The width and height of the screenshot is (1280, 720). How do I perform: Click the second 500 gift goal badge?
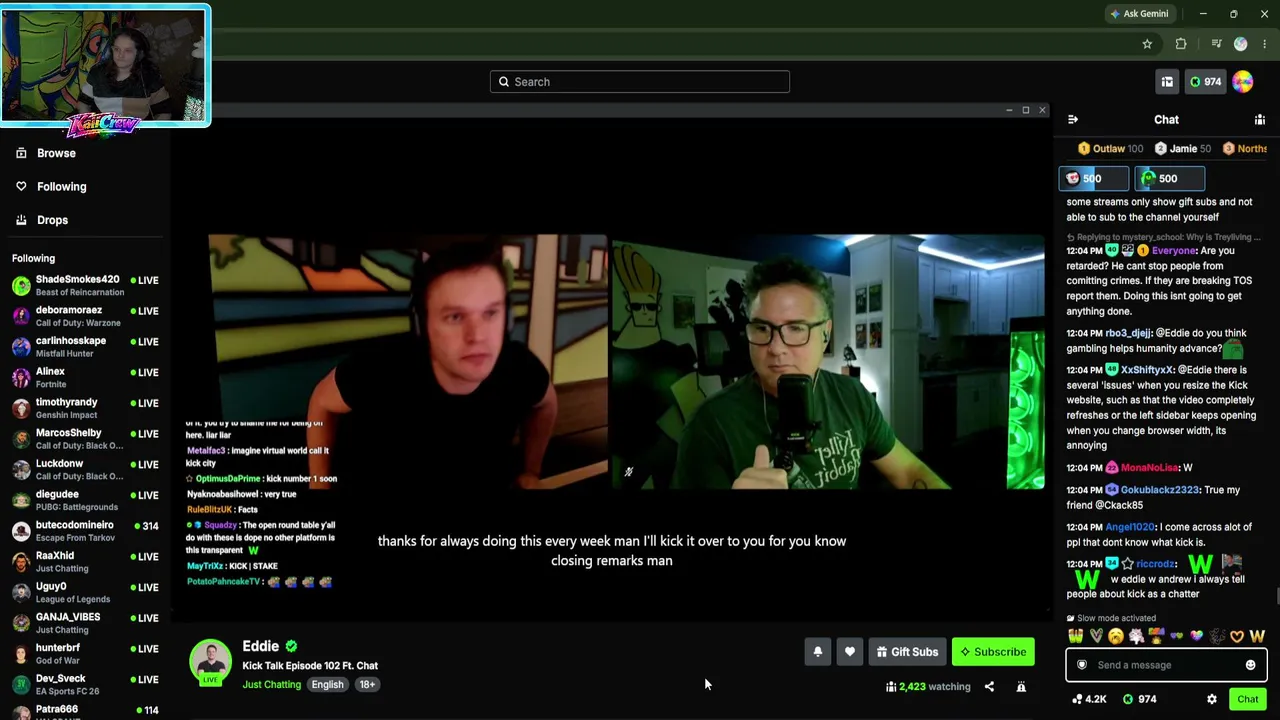coord(1169,179)
